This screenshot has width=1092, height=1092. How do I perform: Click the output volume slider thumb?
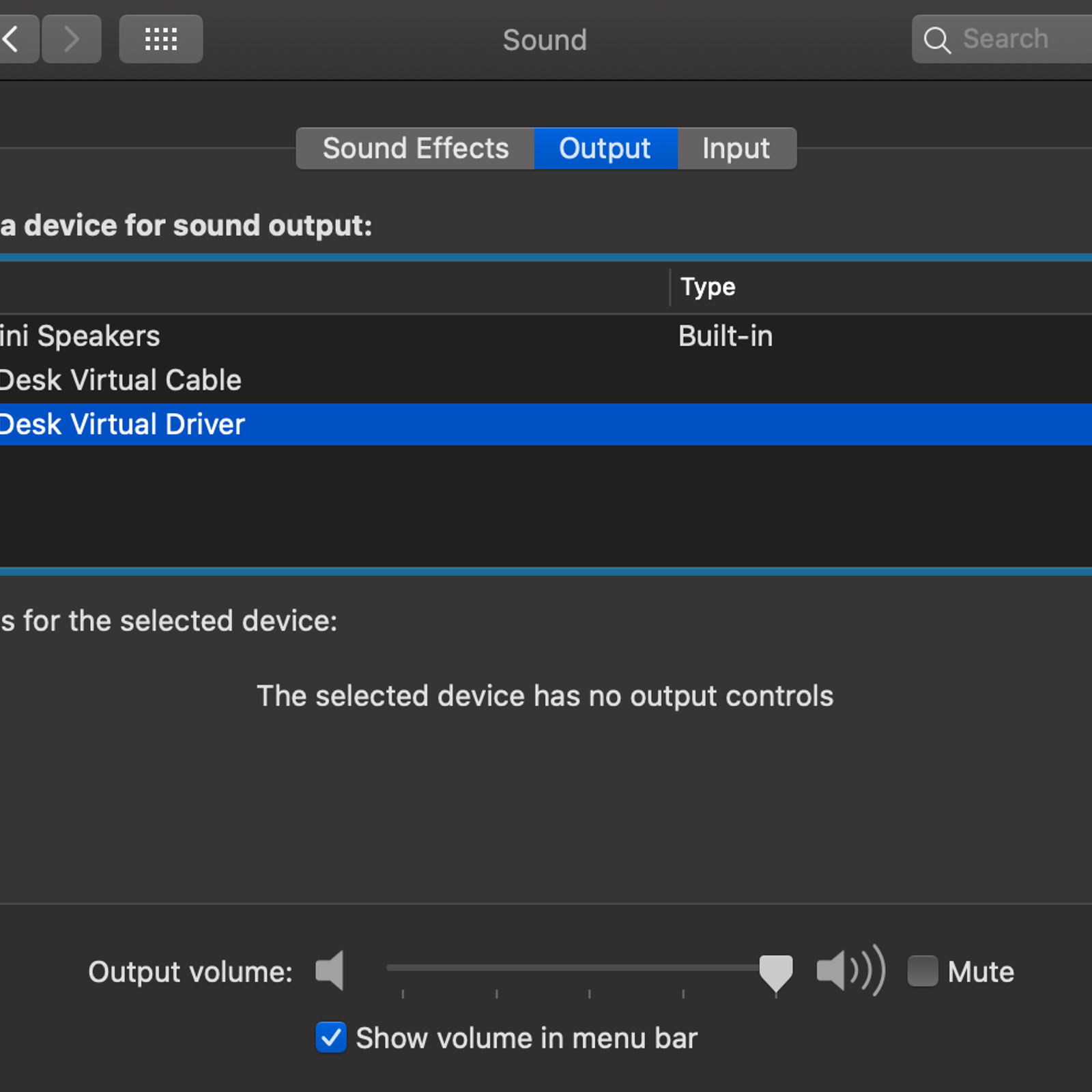776,972
